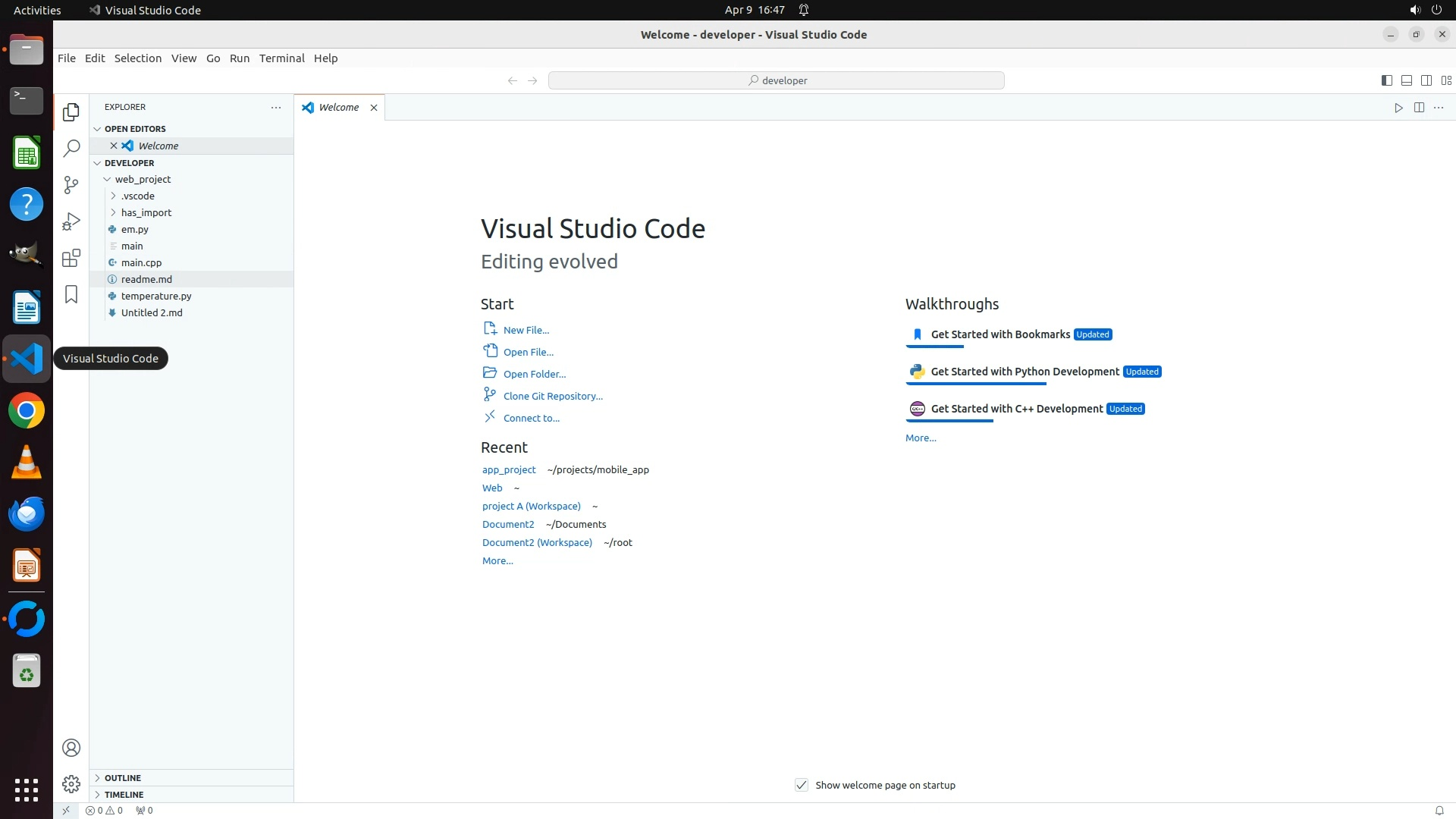Open the Manage settings gear
Viewport: 1456px width, 819px height.
click(x=71, y=783)
